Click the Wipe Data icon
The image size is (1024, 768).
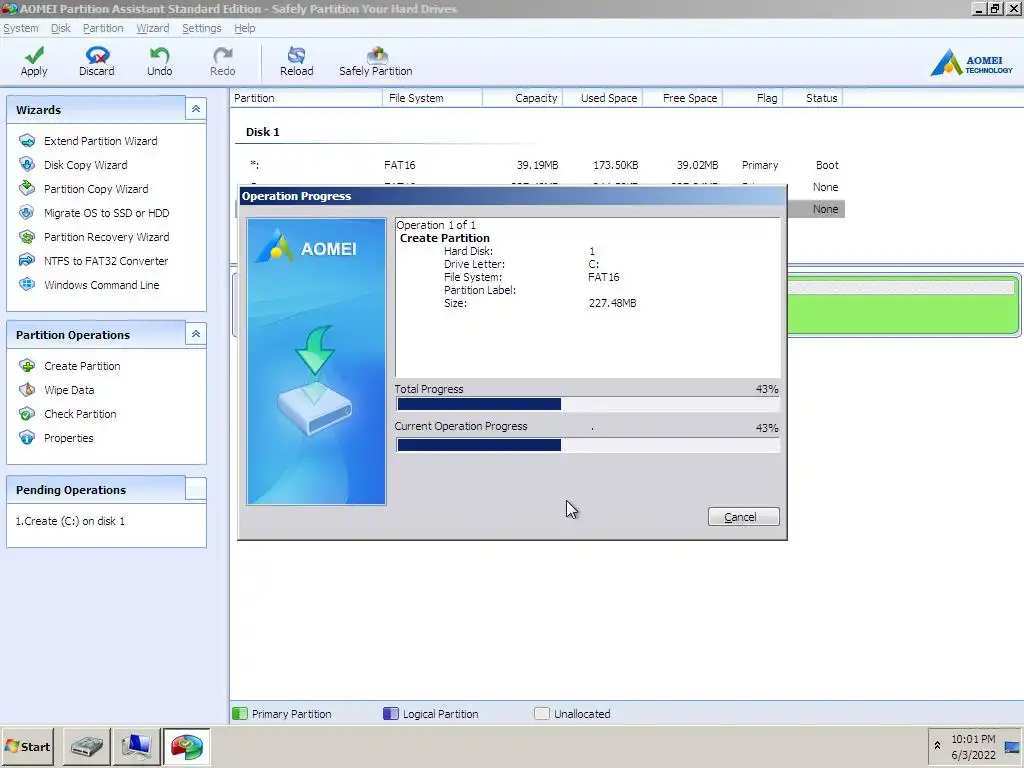[27, 390]
